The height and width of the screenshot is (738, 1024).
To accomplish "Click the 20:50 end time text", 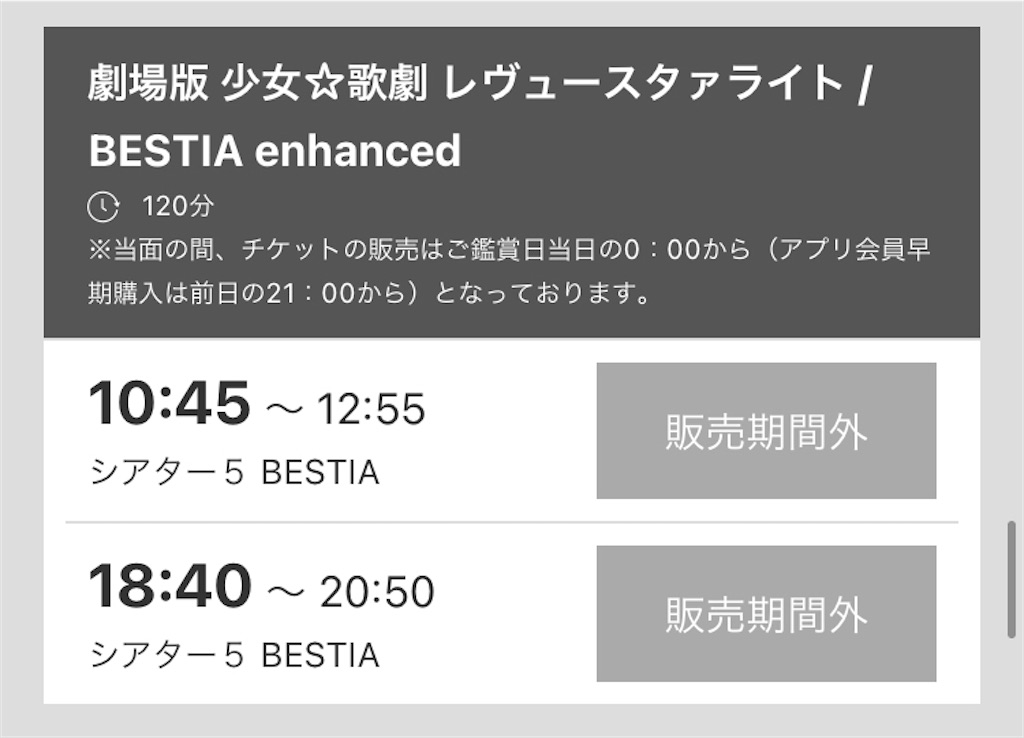I will click(x=377, y=592).
